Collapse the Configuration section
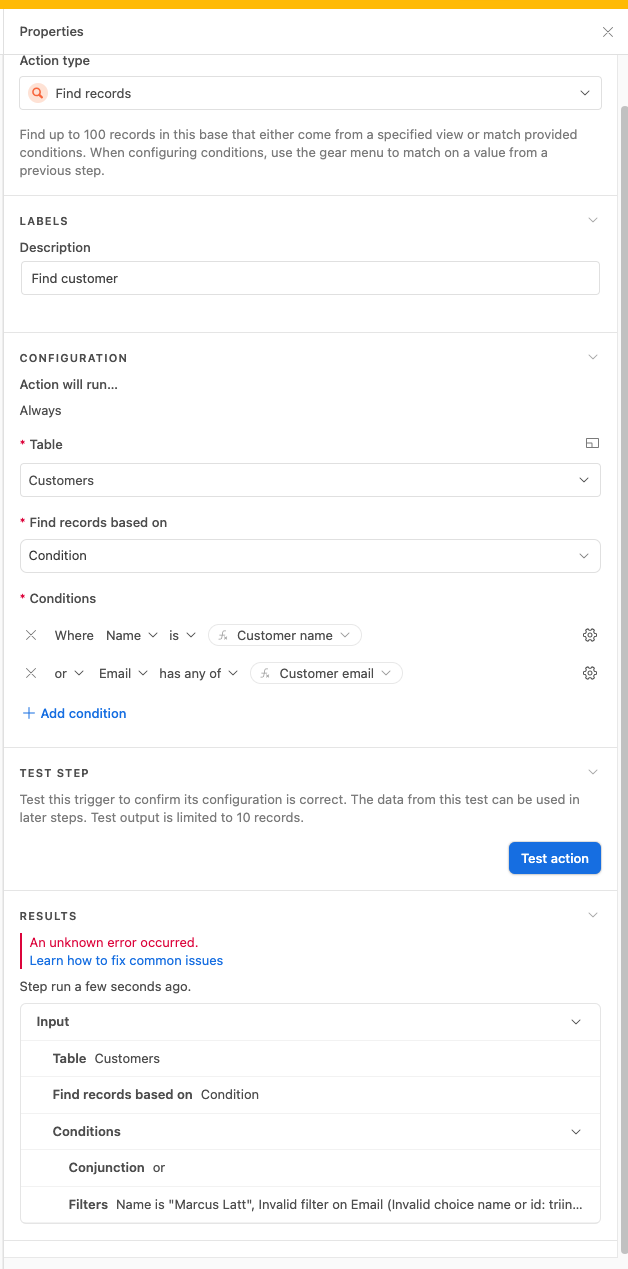This screenshot has height=1269, width=628. click(x=593, y=357)
